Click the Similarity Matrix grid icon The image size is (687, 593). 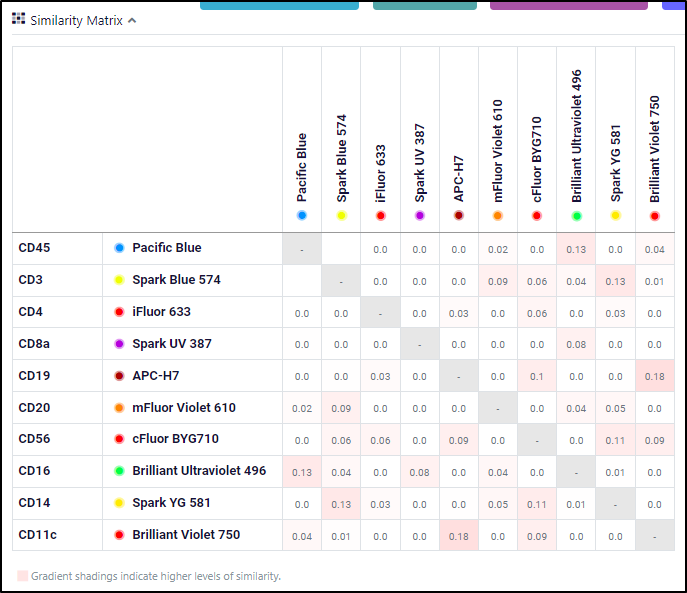click(18, 20)
